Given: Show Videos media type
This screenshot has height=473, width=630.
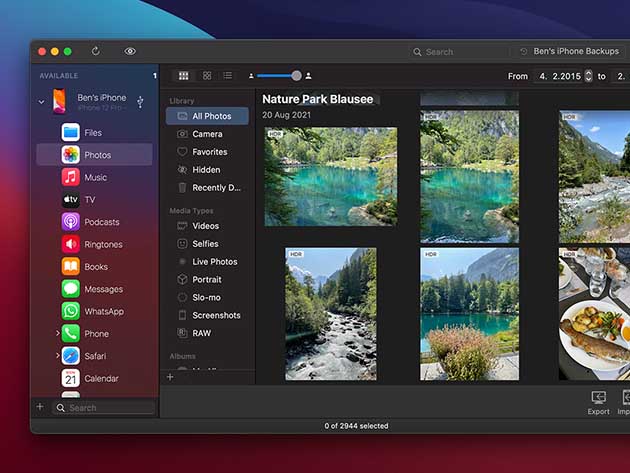Looking at the screenshot, I should click(207, 226).
